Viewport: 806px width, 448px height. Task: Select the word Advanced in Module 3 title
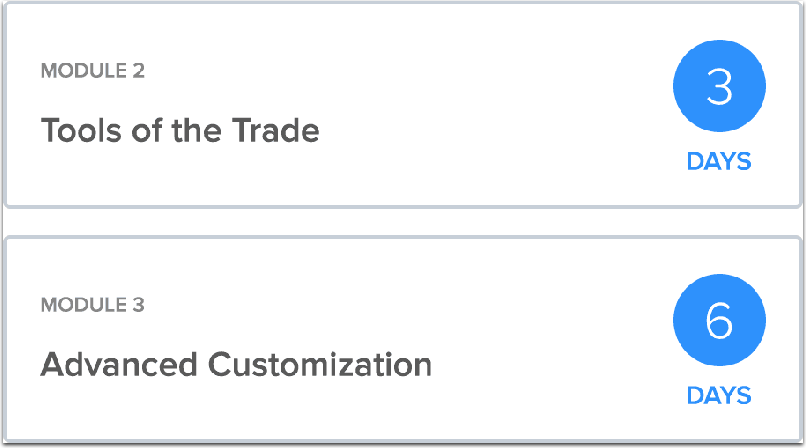pos(119,364)
